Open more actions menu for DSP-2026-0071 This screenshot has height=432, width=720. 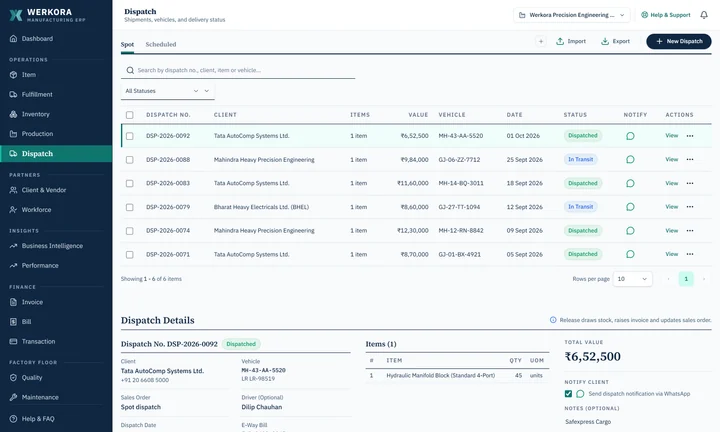tap(690, 254)
